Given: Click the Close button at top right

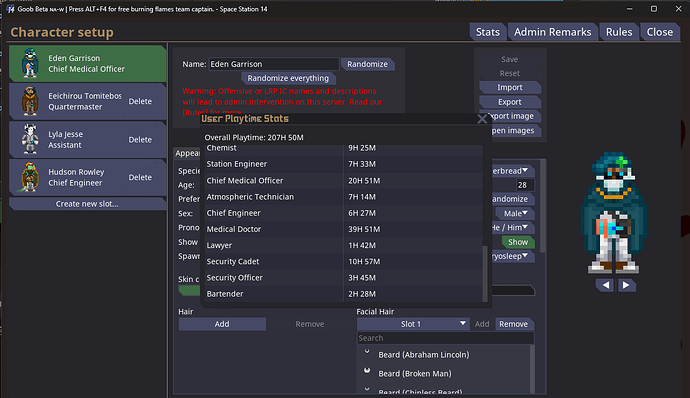Looking at the screenshot, I should click(x=659, y=32).
